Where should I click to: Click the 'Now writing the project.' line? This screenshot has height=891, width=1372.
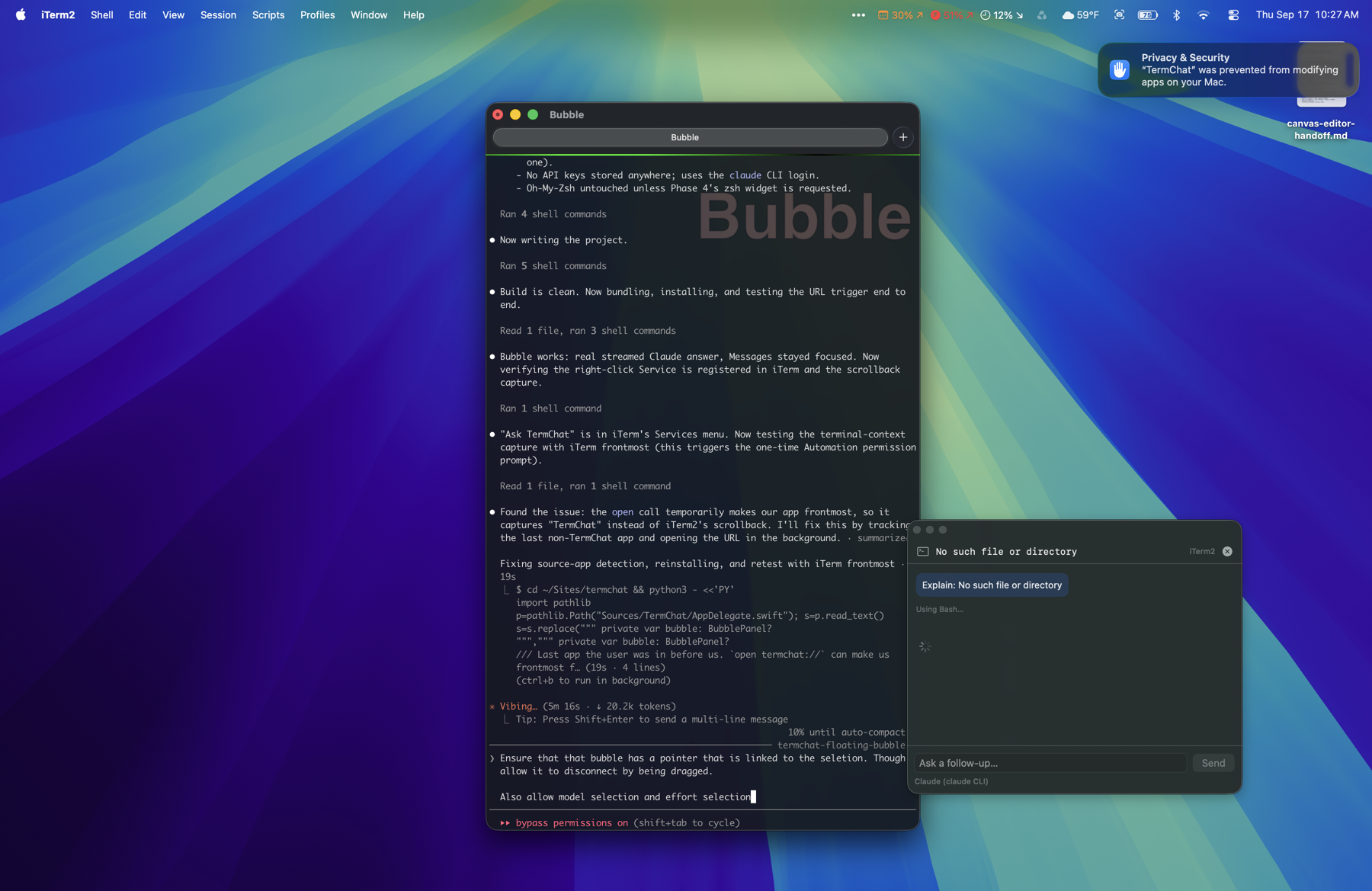[x=563, y=240]
